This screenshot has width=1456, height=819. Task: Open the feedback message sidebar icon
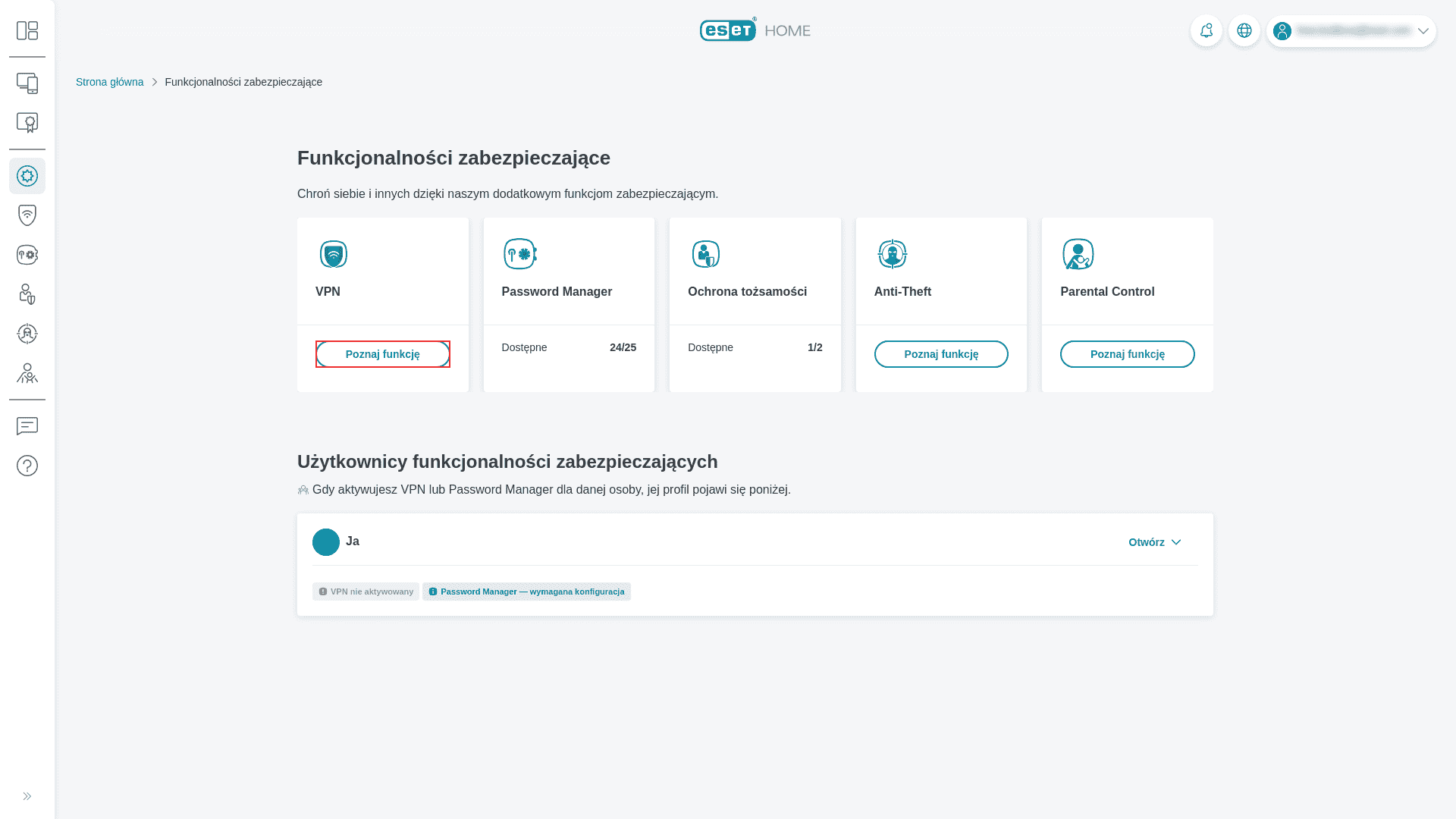point(27,426)
